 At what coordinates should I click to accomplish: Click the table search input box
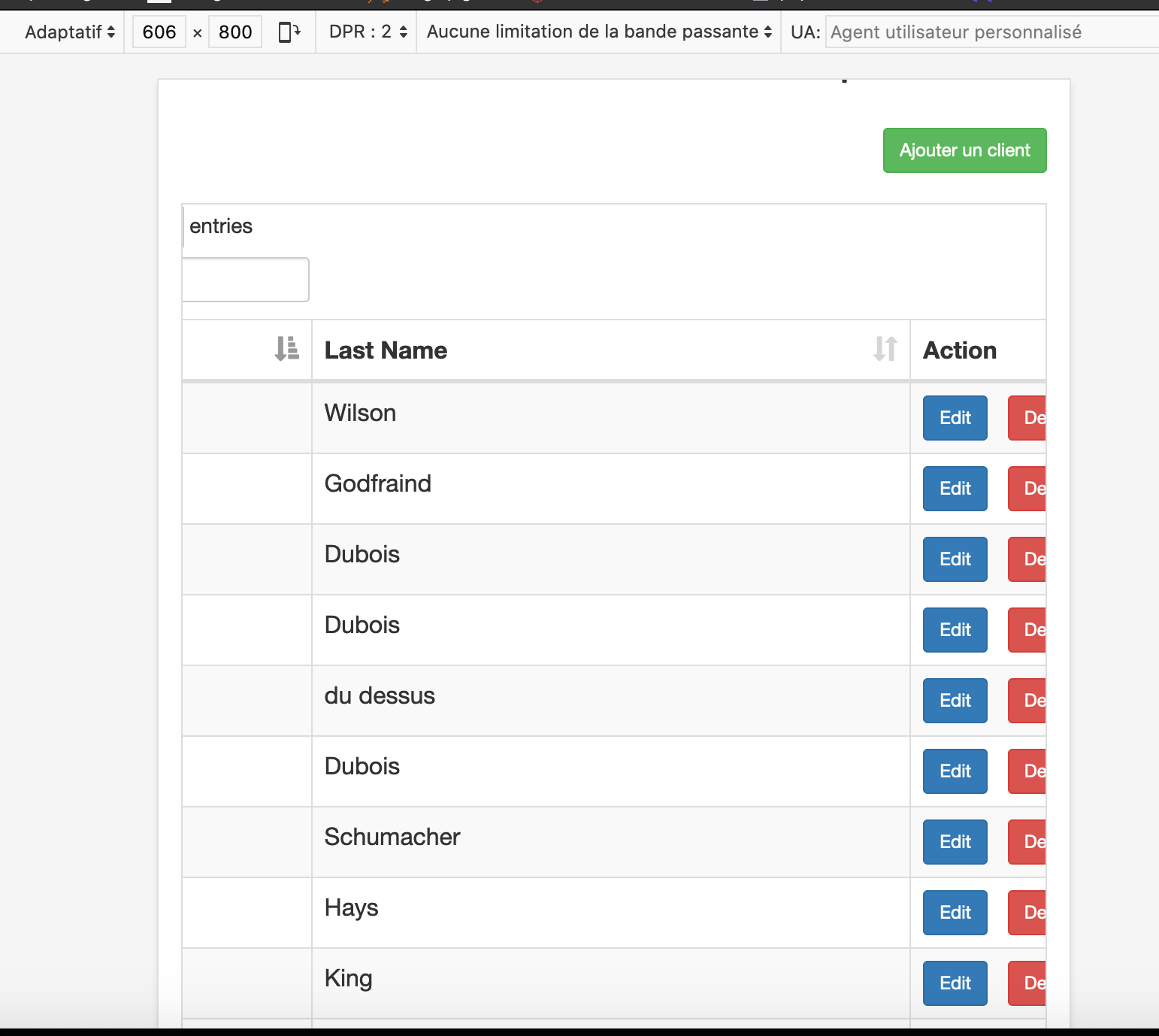click(246, 280)
